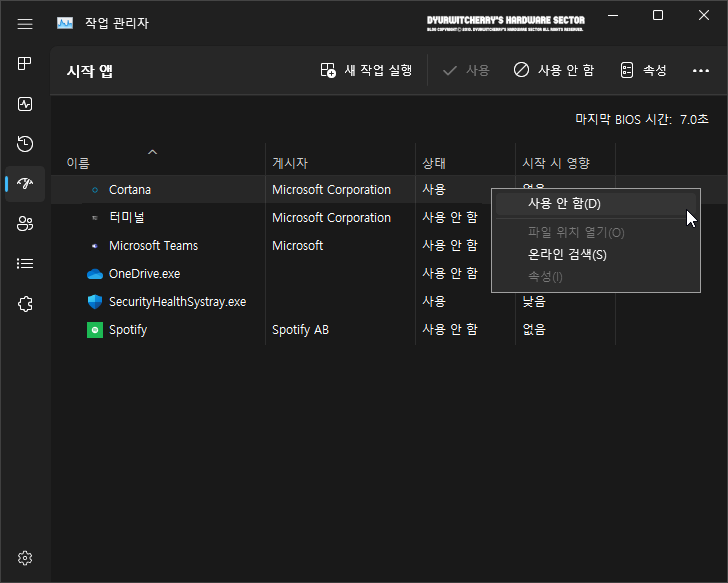Screen dimensions: 728x583
Task: Open the App history page in sidebar
Action: 25,144
